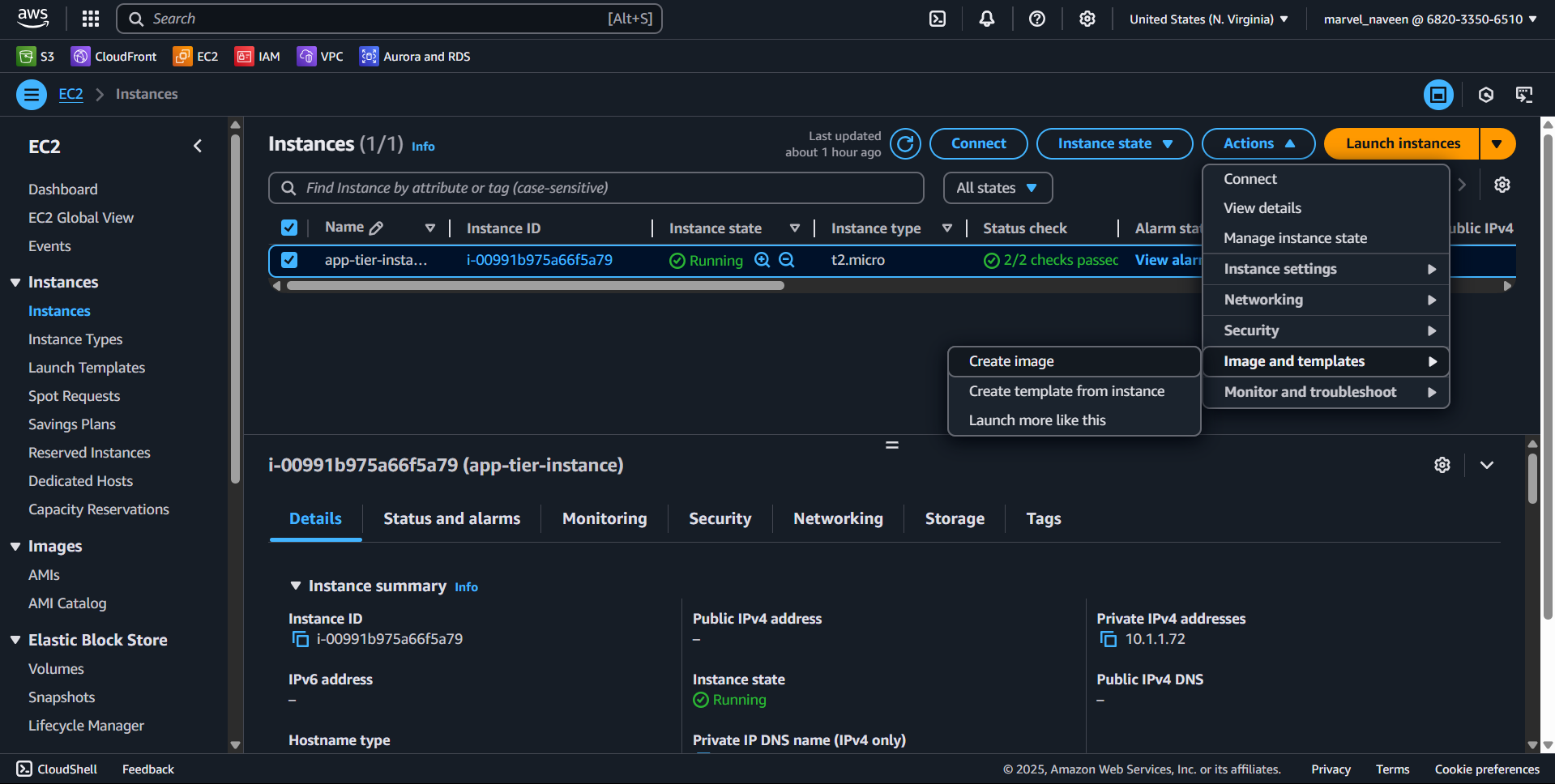Click the zoom out icon beside Running
1555x784 pixels.
tap(787, 260)
